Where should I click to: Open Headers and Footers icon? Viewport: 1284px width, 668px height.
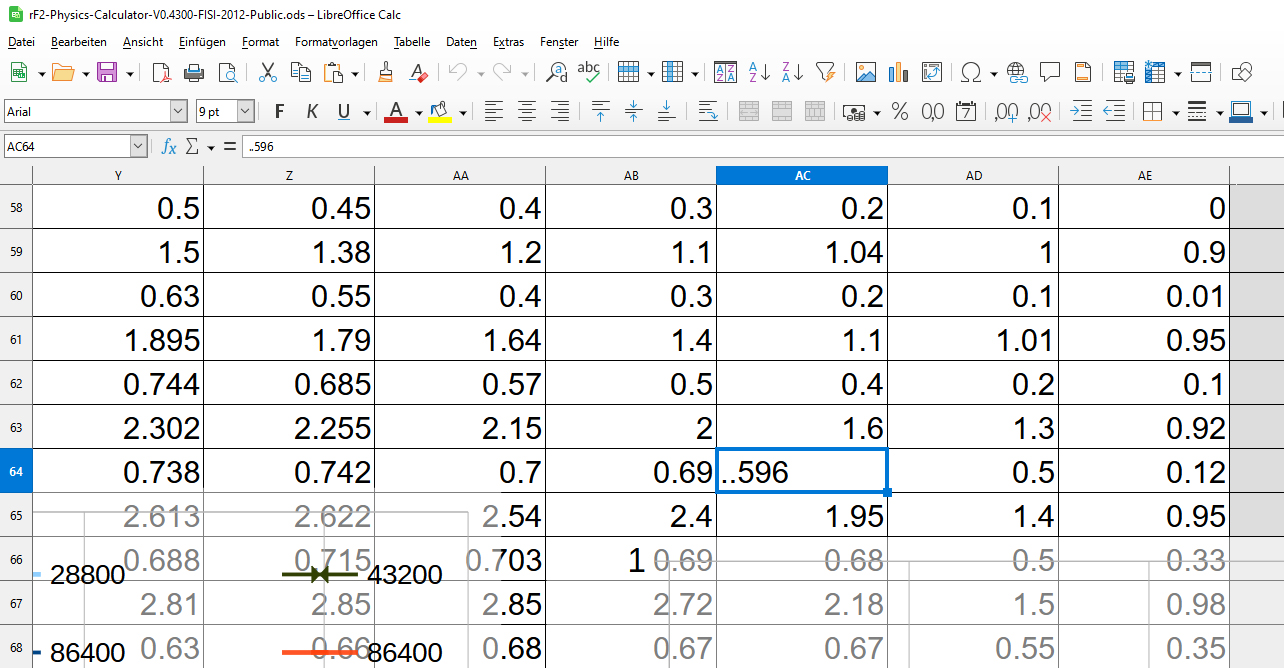point(1083,72)
